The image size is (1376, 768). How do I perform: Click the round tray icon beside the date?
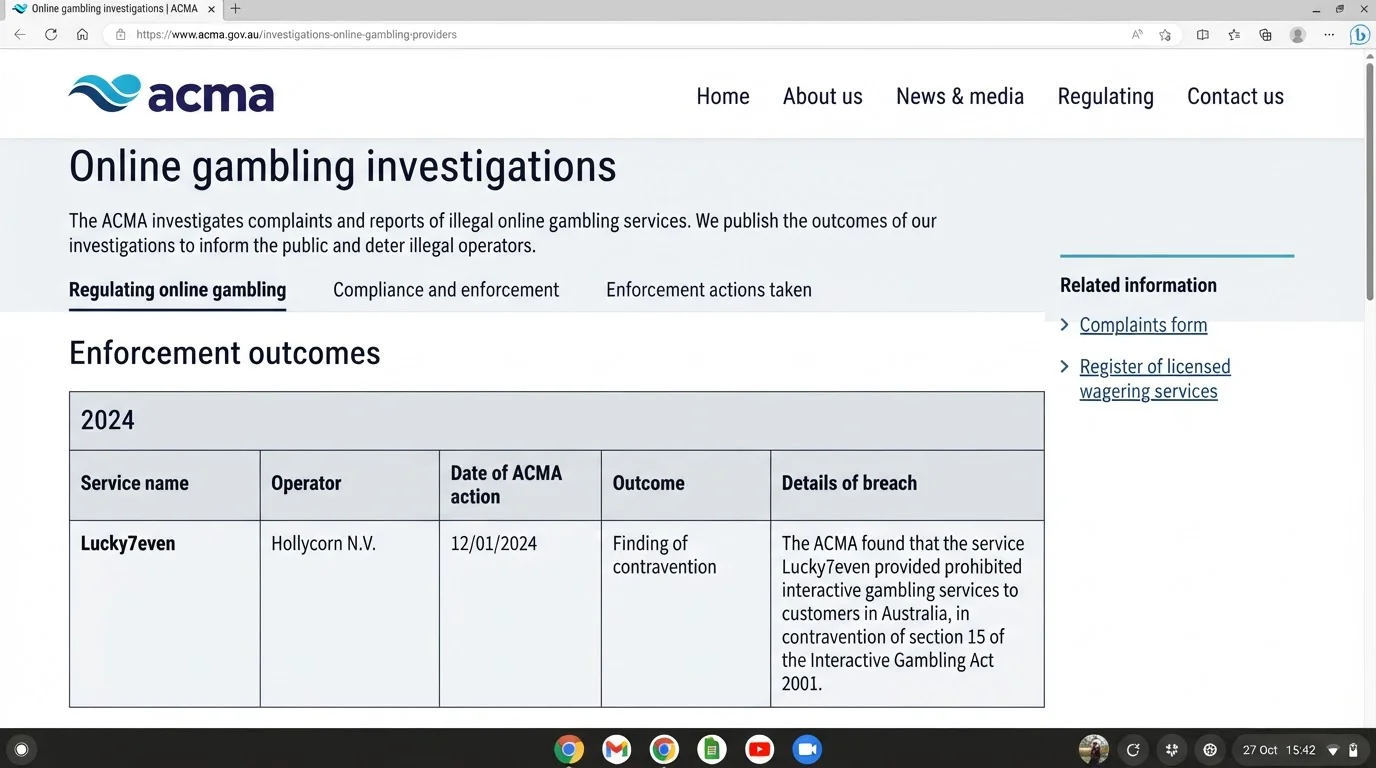[1210, 749]
